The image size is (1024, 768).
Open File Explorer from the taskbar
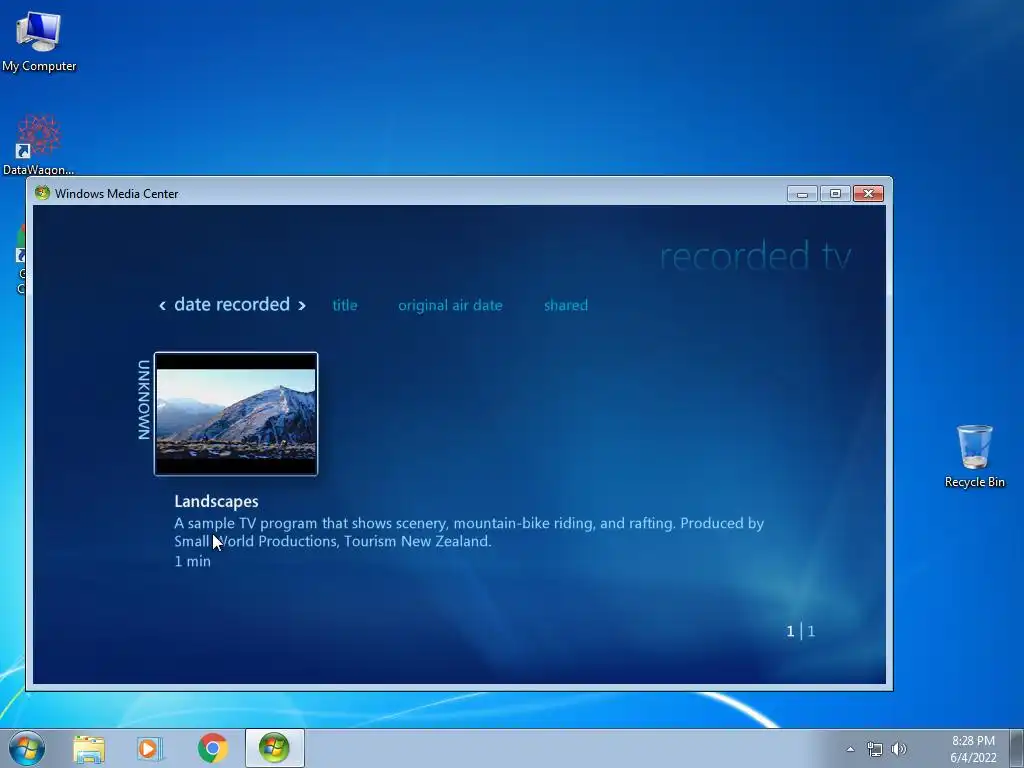pos(89,748)
